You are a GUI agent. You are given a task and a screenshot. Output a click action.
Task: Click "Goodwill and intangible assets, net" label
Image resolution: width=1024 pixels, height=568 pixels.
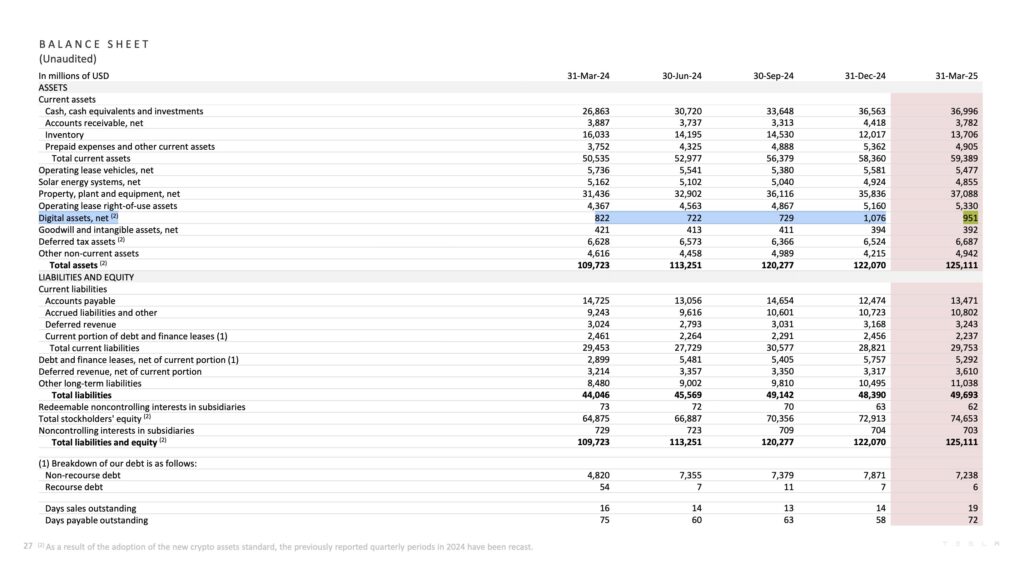108,230
